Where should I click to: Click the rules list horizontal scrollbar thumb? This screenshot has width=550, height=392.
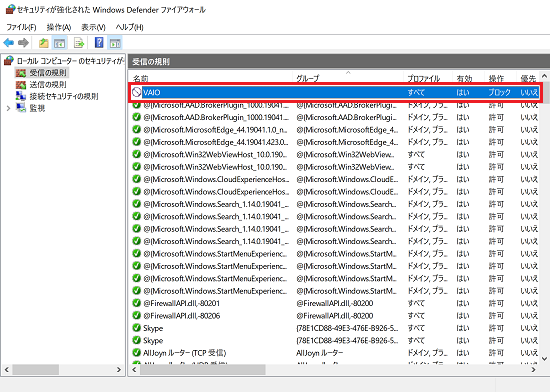pos(202,370)
